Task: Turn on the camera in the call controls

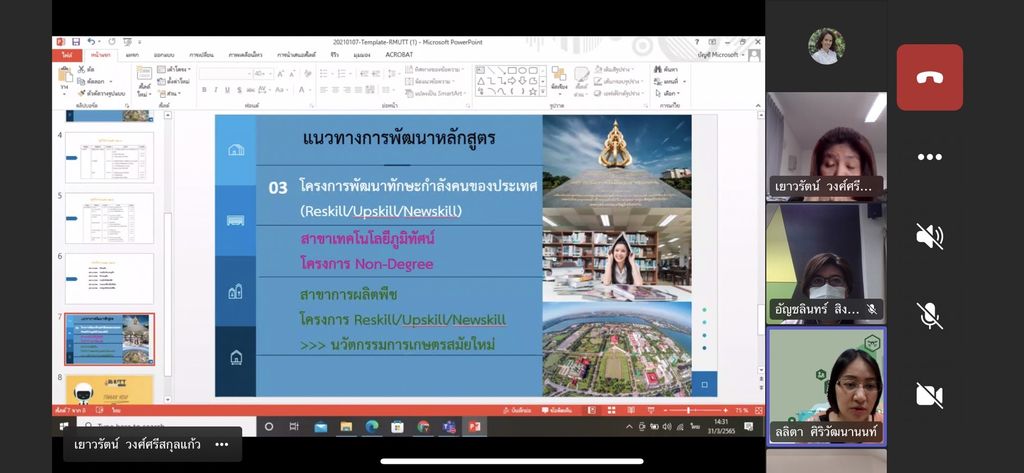Action: pos(929,395)
